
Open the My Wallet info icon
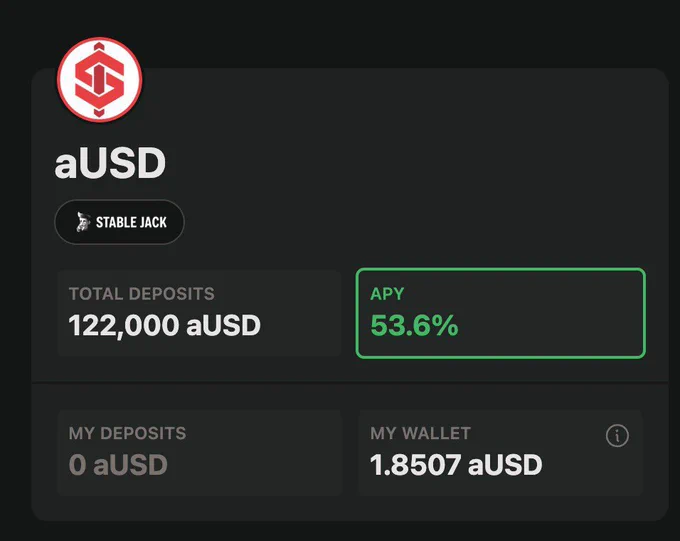tap(617, 435)
